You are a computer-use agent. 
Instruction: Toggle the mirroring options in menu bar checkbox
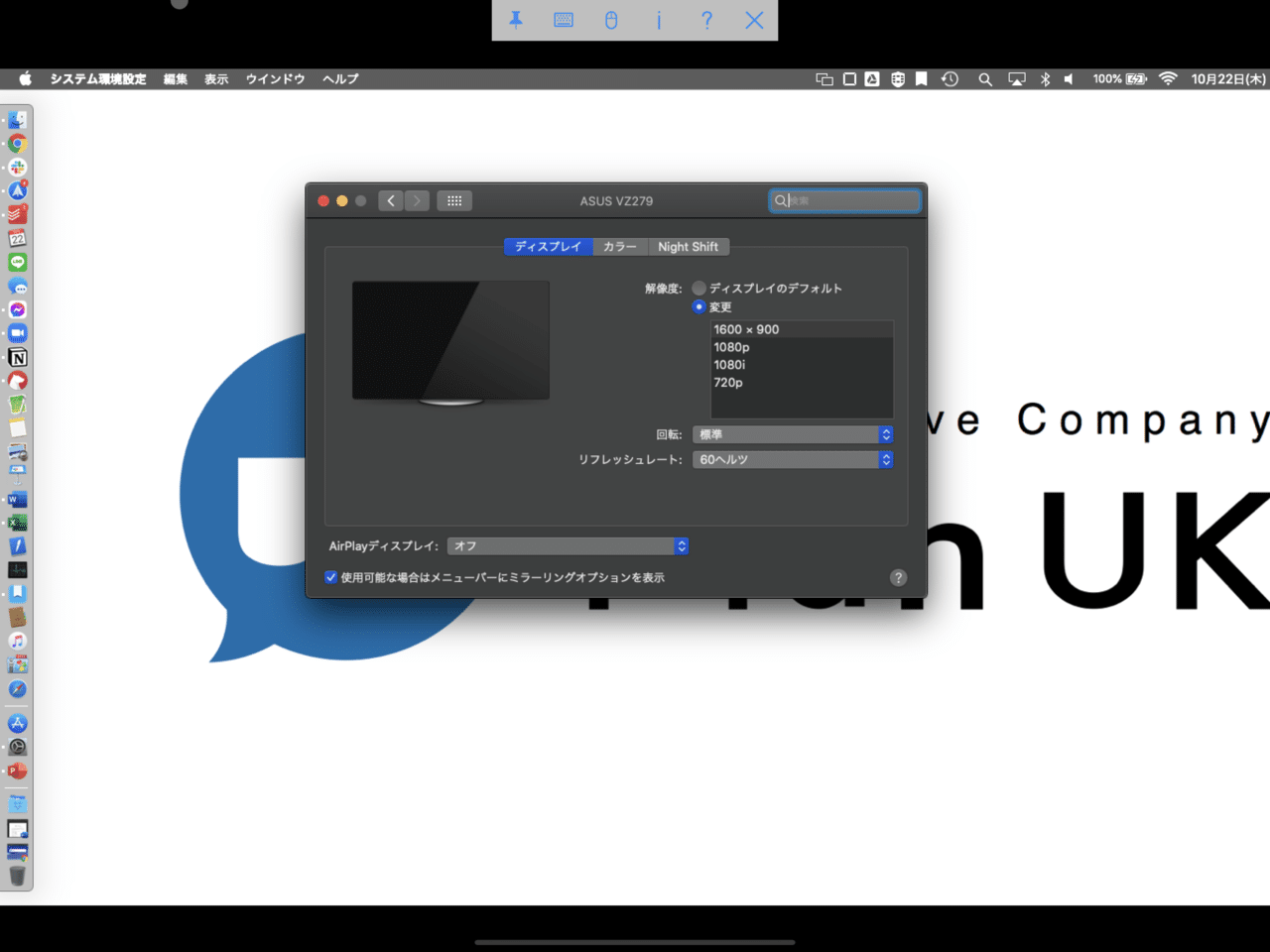pos(331,577)
